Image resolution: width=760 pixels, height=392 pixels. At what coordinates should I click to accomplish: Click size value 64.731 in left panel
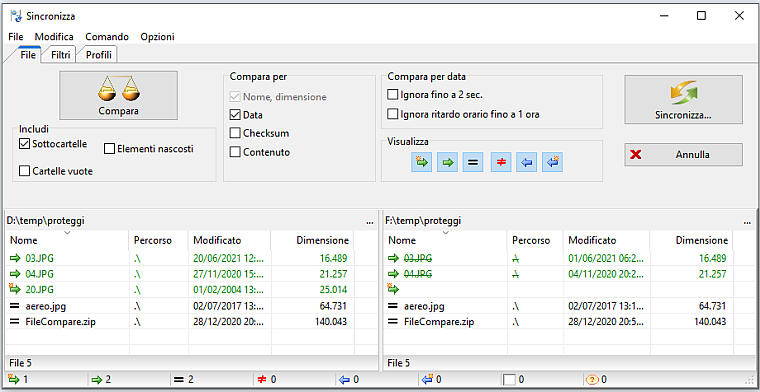[x=332, y=306]
